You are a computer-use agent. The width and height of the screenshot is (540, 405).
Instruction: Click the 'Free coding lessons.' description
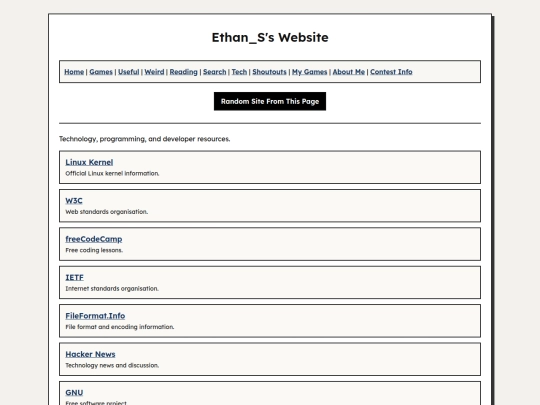click(x=94, y=250)
